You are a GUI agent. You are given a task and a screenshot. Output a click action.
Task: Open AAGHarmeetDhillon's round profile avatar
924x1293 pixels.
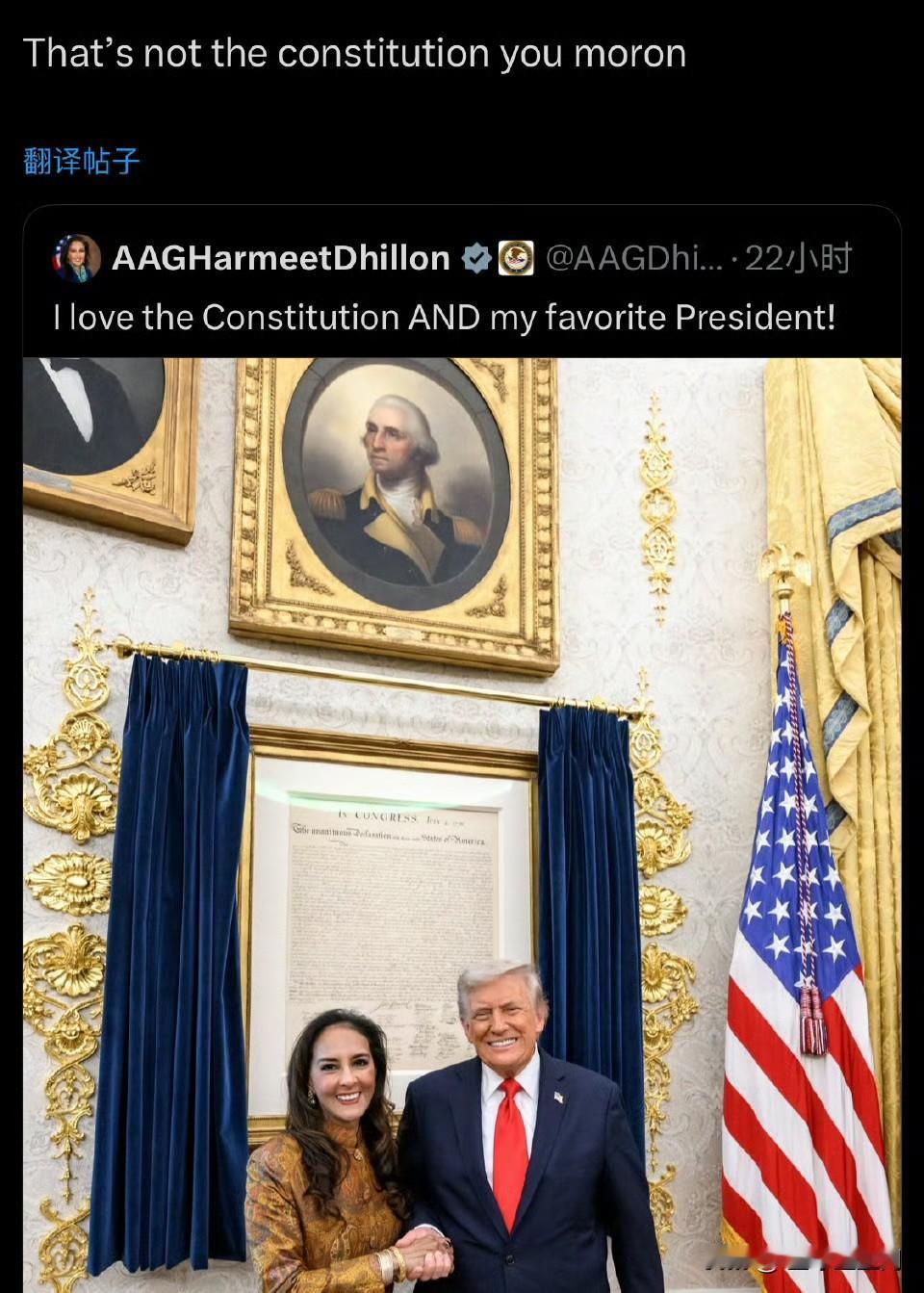pyautogui.click(x=77, y=258)
